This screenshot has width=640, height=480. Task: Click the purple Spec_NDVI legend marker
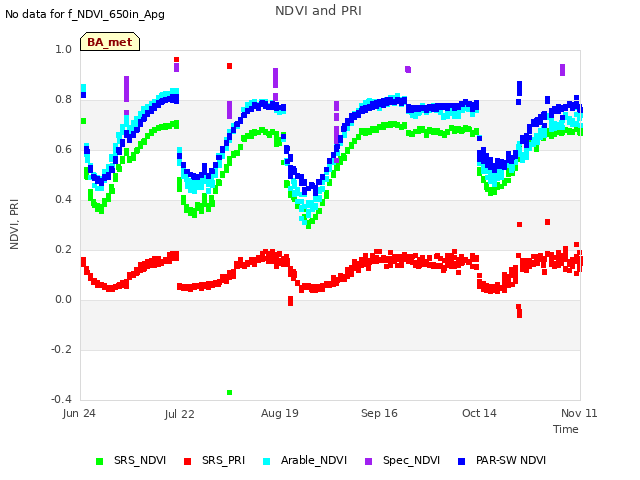(369, 461)
